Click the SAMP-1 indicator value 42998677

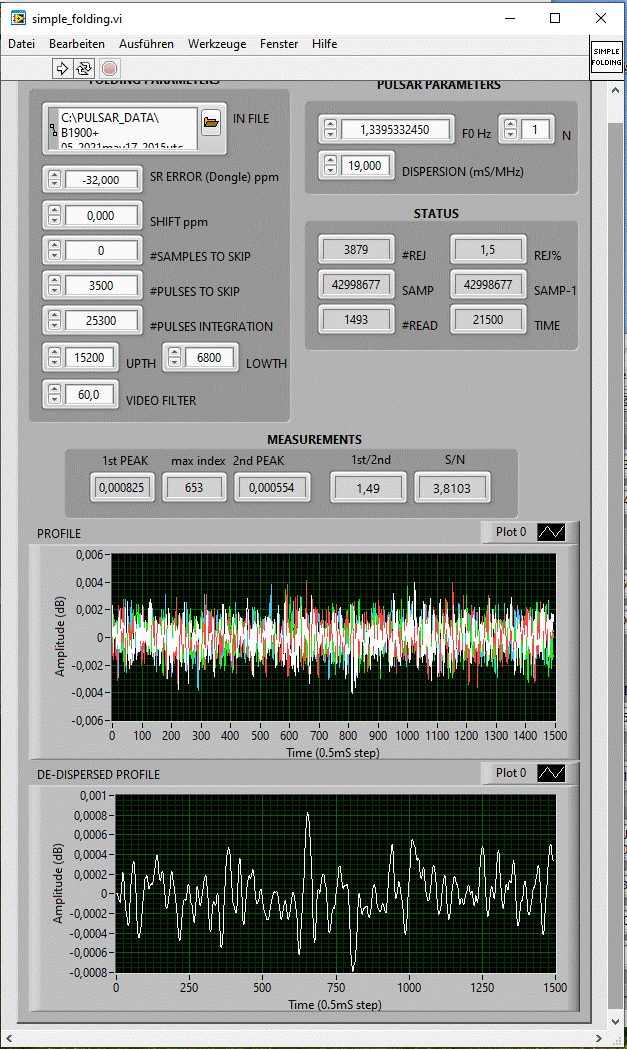[488, 284]
